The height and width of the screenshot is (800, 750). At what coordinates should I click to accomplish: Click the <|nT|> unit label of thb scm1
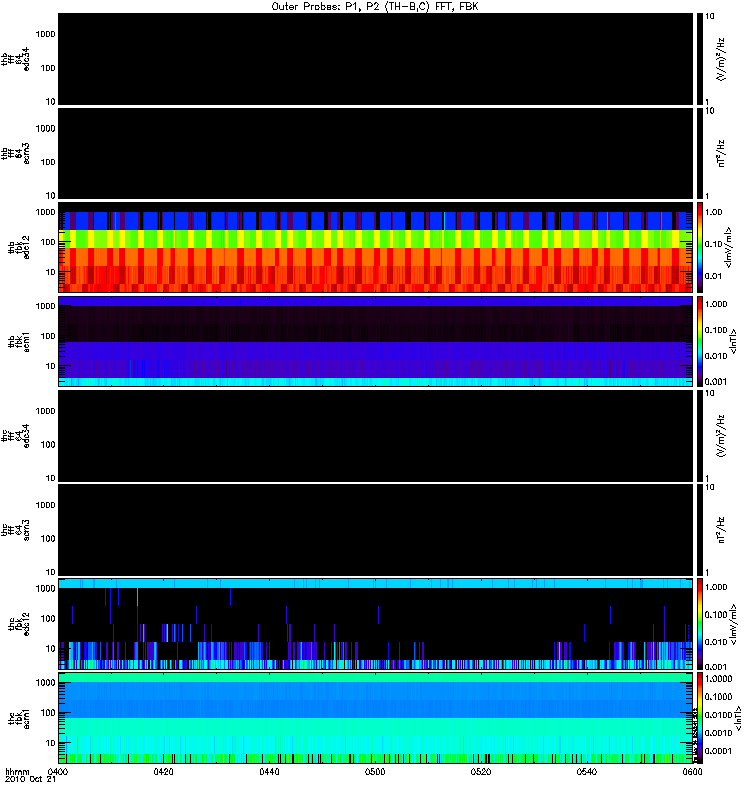click(x=733, y=341)
